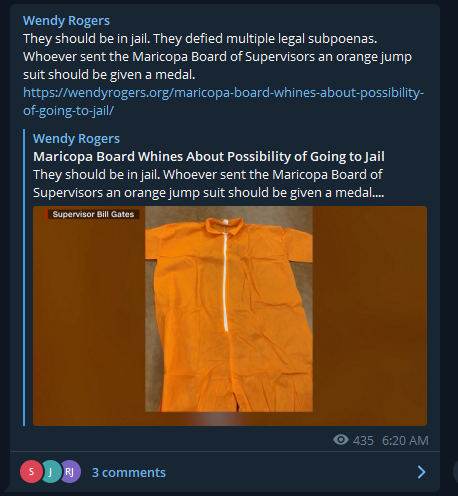
Task: Click the Wendy Rogers channel name
Action: coord(66,21)
